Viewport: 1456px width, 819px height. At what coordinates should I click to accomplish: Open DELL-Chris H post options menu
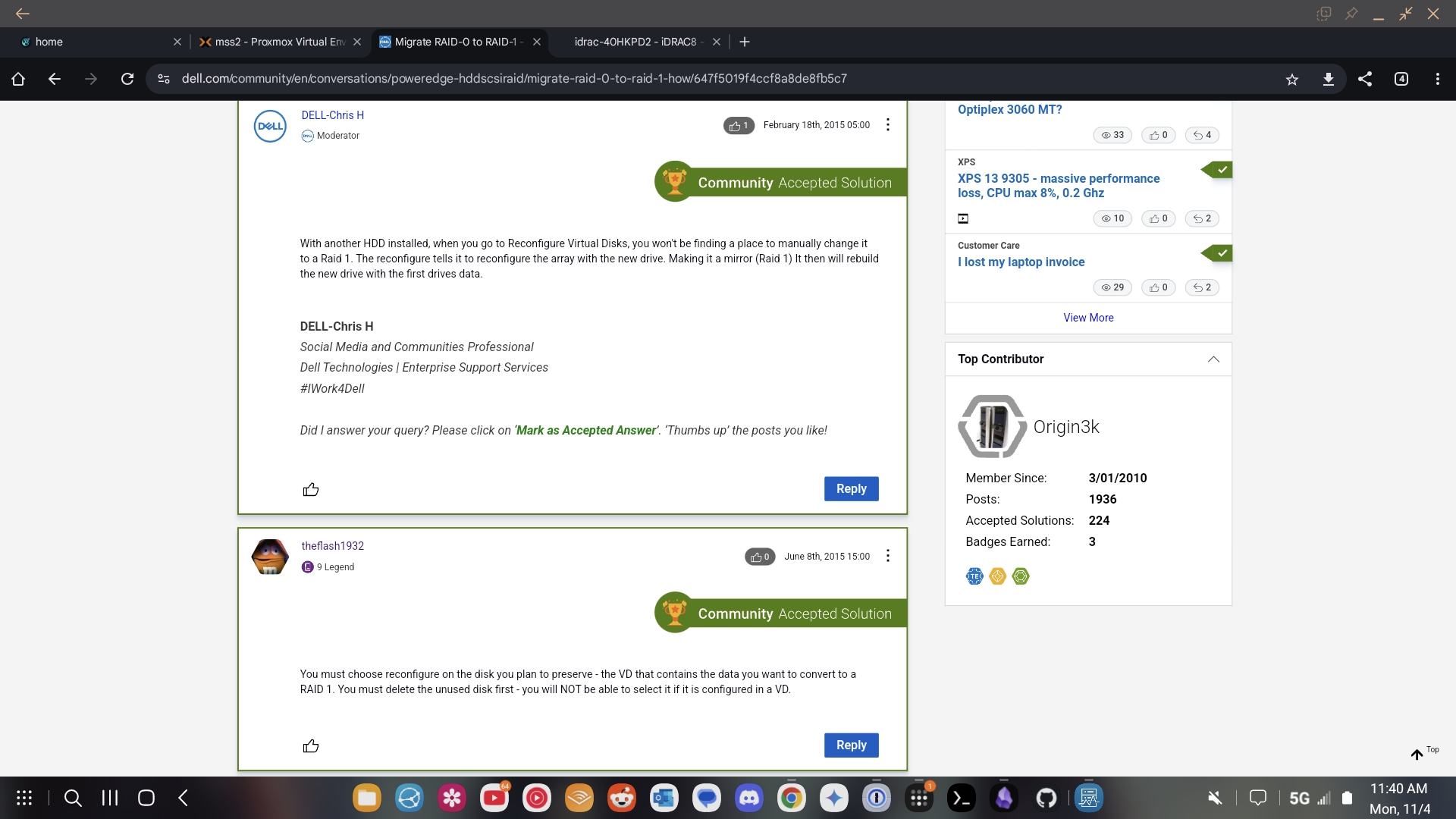point(888,125)
